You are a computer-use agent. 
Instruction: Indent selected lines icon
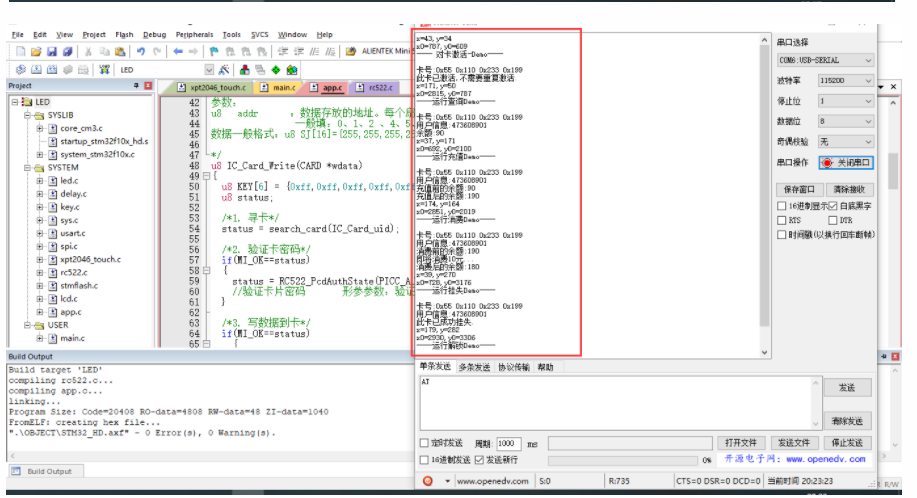click(x=283, y=51)
